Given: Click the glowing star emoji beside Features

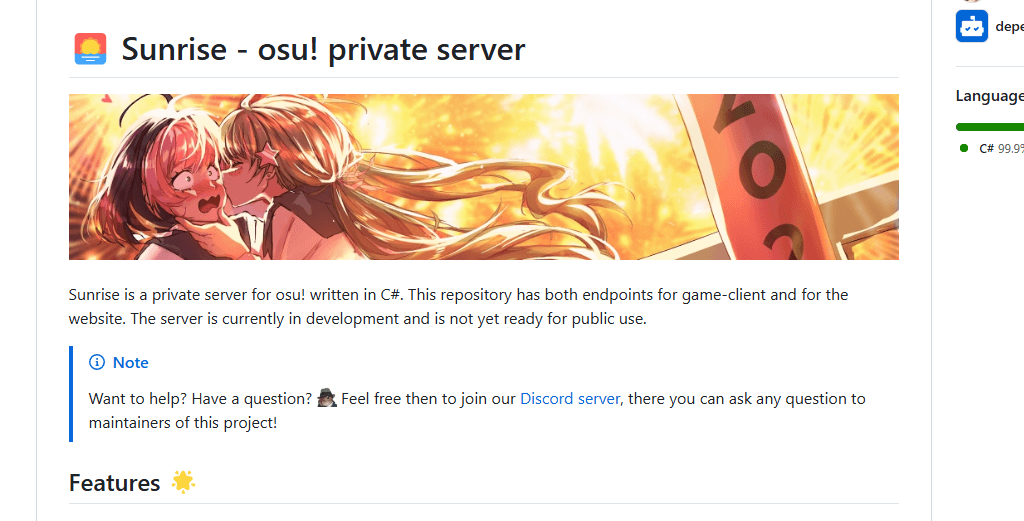Looking at the screenshot, I should (183, 482).
